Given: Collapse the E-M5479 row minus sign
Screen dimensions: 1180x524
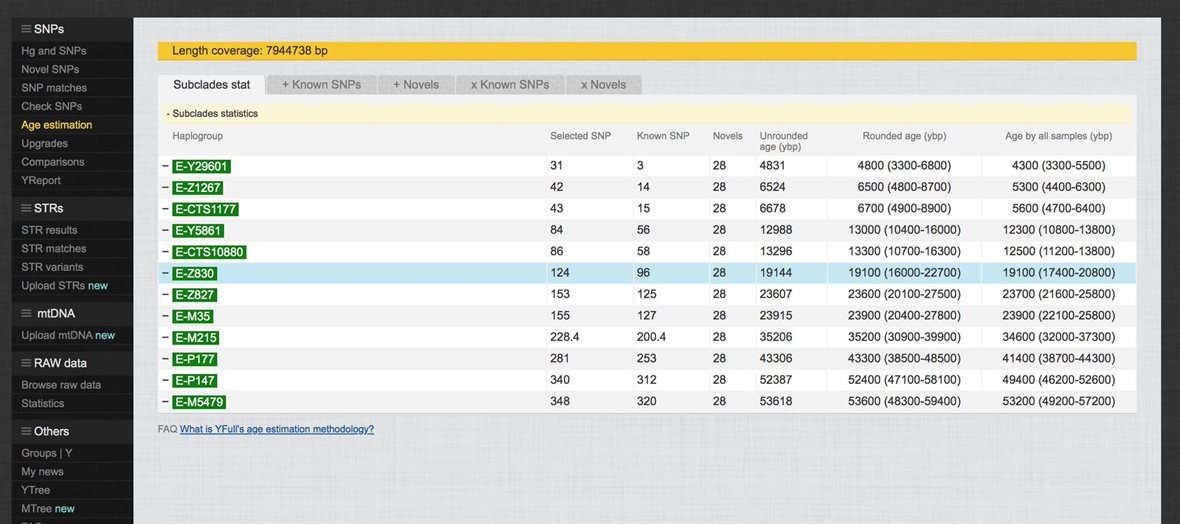Looking at the screenshot, I should (165, 402).
